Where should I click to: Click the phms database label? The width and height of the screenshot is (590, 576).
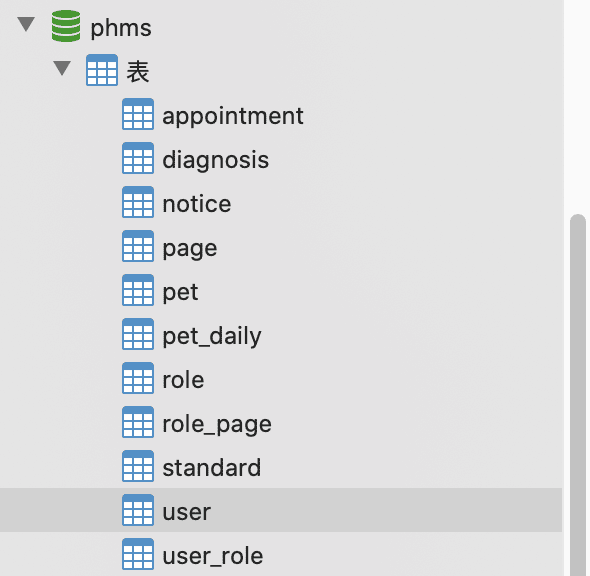pyautogui.click(x=121, y=28)
